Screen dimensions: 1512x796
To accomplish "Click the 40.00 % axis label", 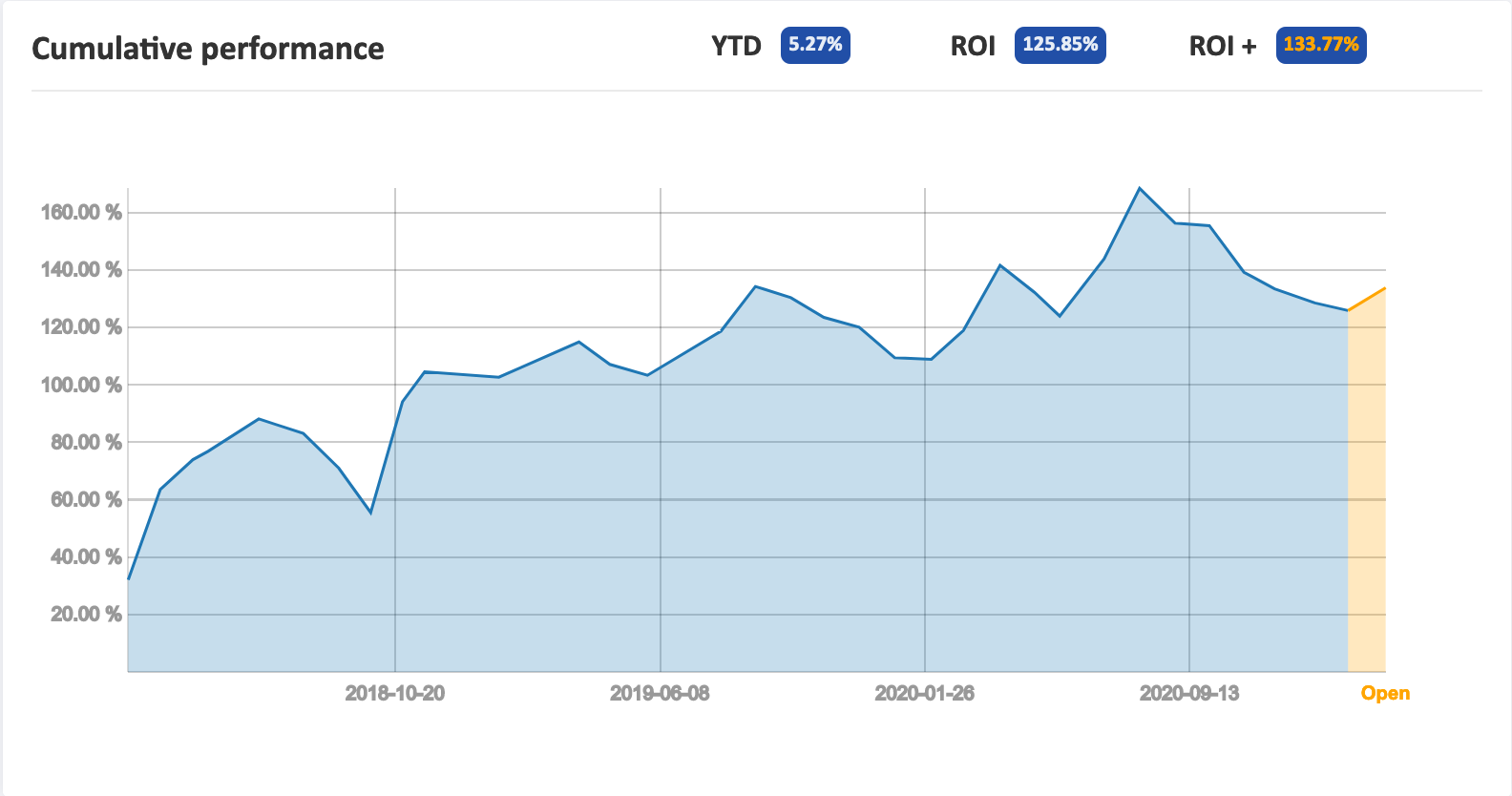I will pyautogui.click(x=86, y=556).
